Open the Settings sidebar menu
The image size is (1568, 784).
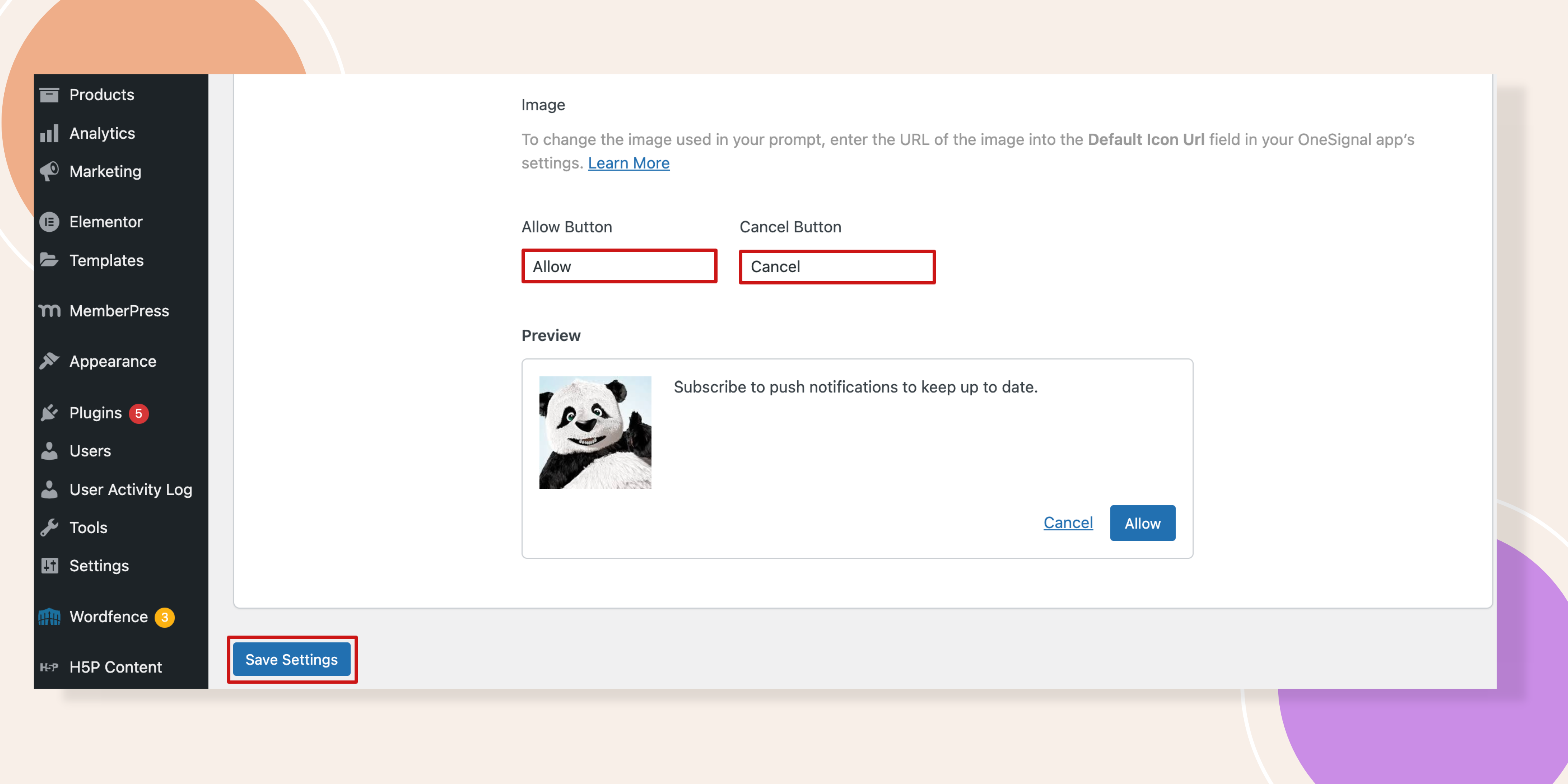pyautogui.click(x=99, y=566)
